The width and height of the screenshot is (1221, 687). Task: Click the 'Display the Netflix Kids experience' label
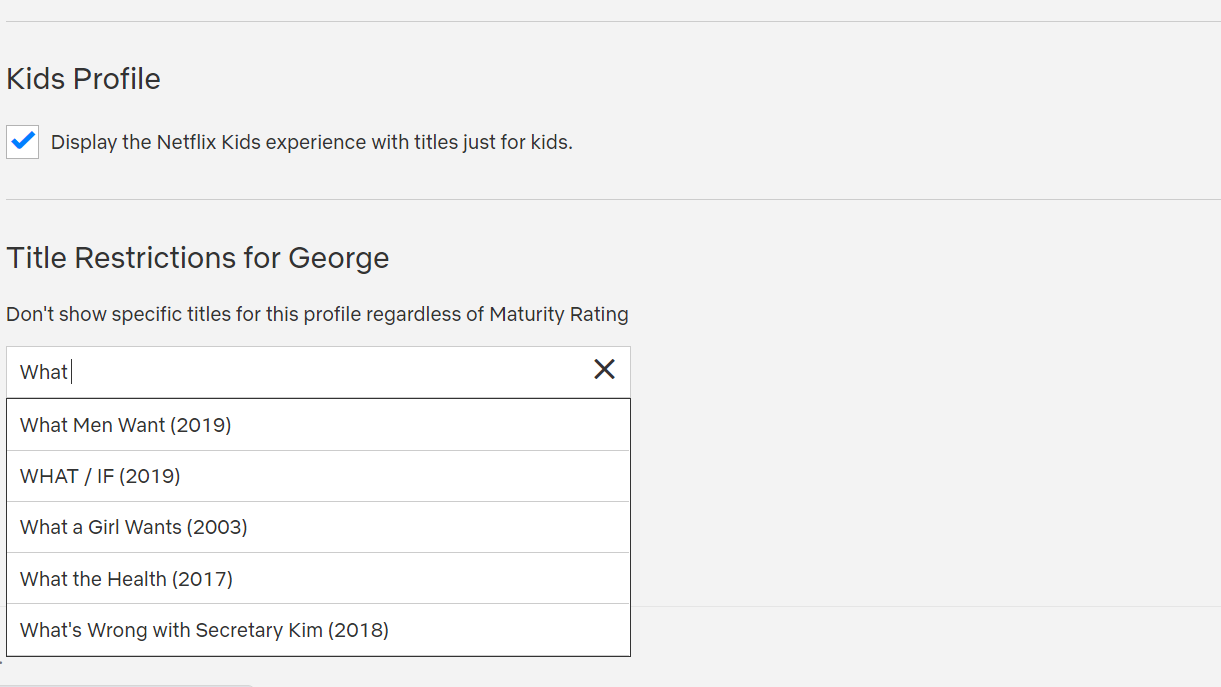click(312, 142)
